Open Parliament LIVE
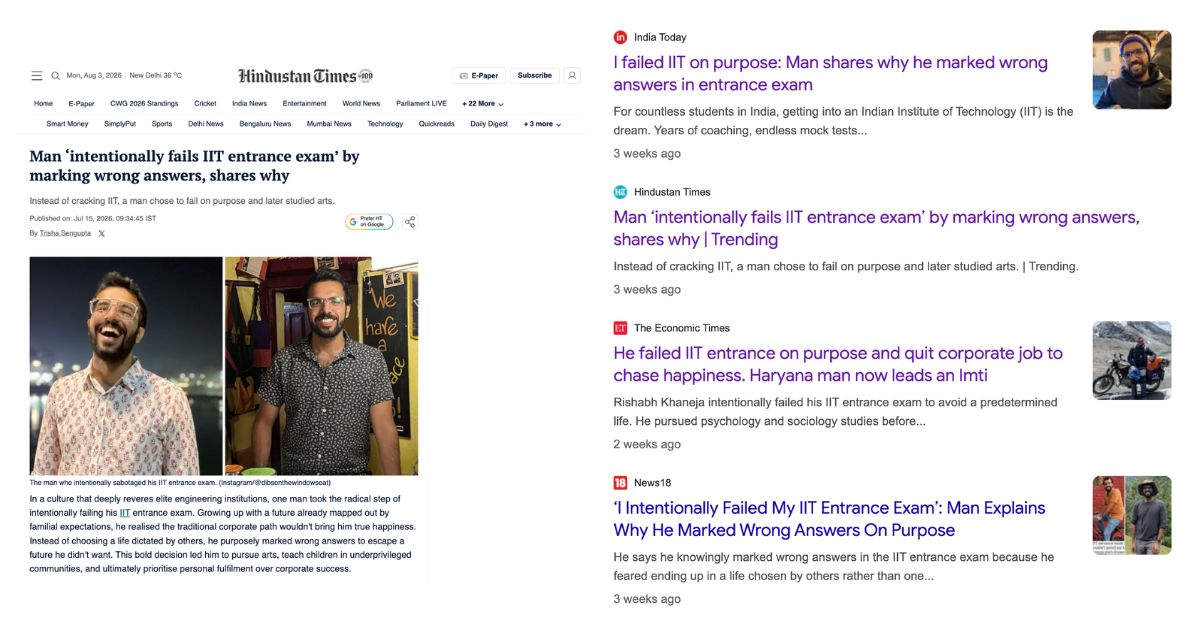1200x630 pixels. click(x=421, y=103)
